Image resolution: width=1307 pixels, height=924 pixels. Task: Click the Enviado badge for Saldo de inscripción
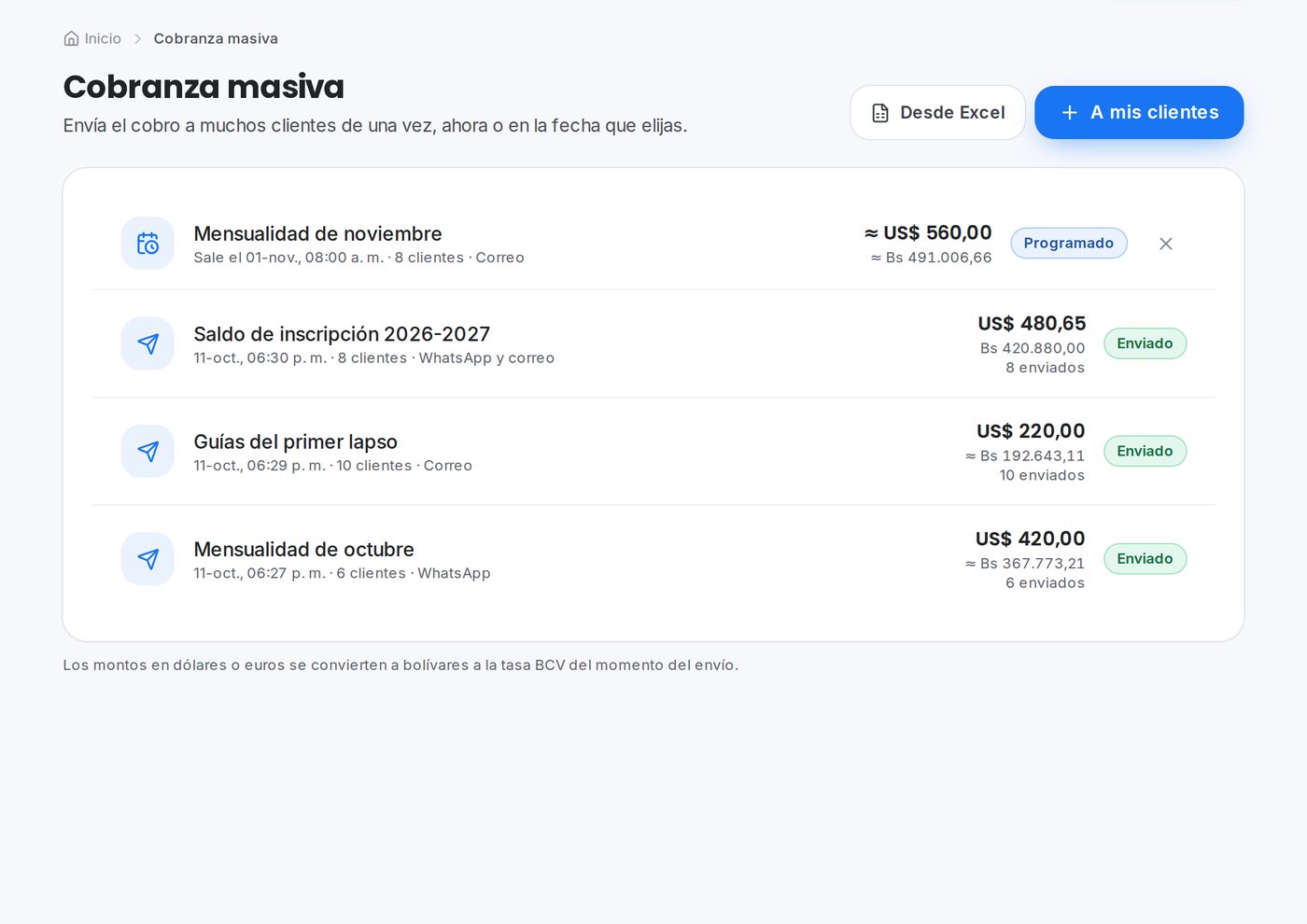pos(1145,343)
